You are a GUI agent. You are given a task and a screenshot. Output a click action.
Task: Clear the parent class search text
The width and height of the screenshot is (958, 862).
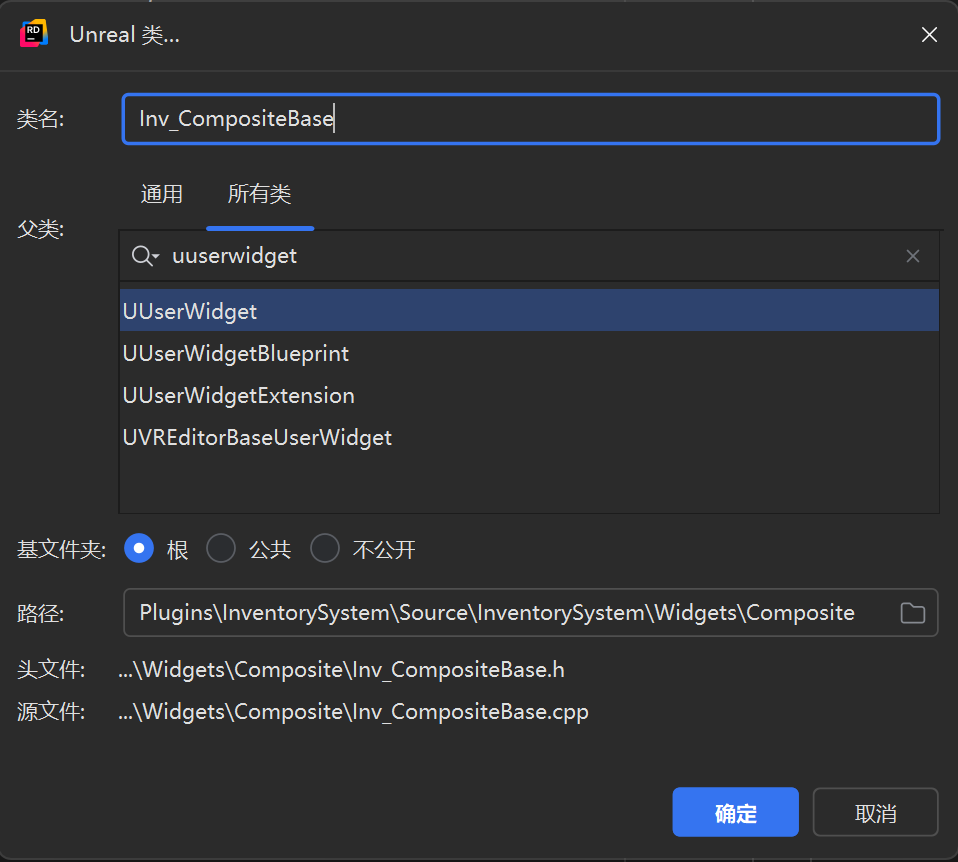pos(912,256)
